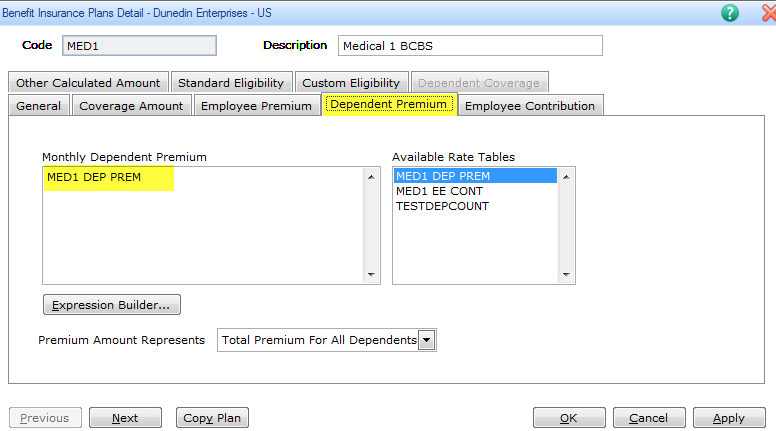Click the Description field containing Medical 1 BCBS
The image size is (776, 431).
coord(470,46)
